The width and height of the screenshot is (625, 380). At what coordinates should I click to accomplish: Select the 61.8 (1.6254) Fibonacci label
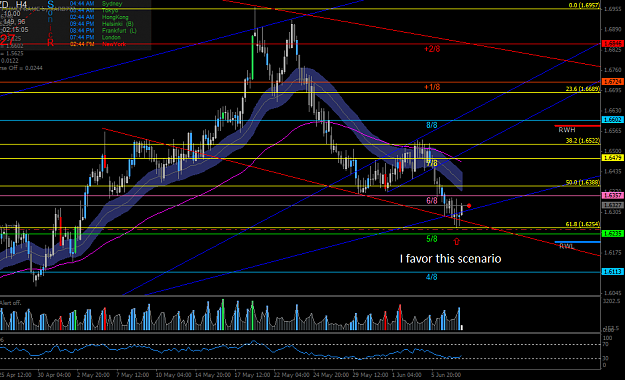582,224
